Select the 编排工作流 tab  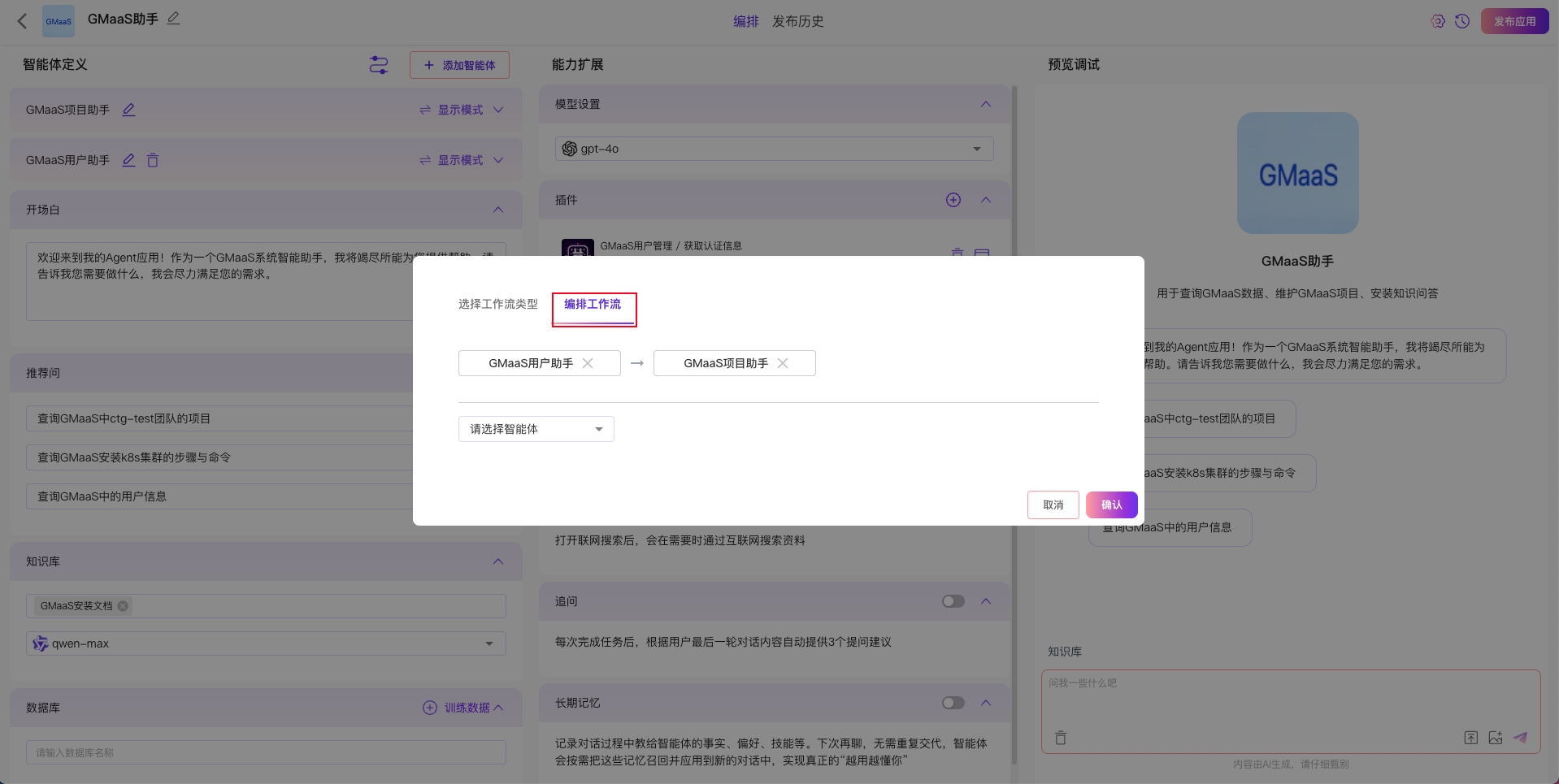coord(593,304)
